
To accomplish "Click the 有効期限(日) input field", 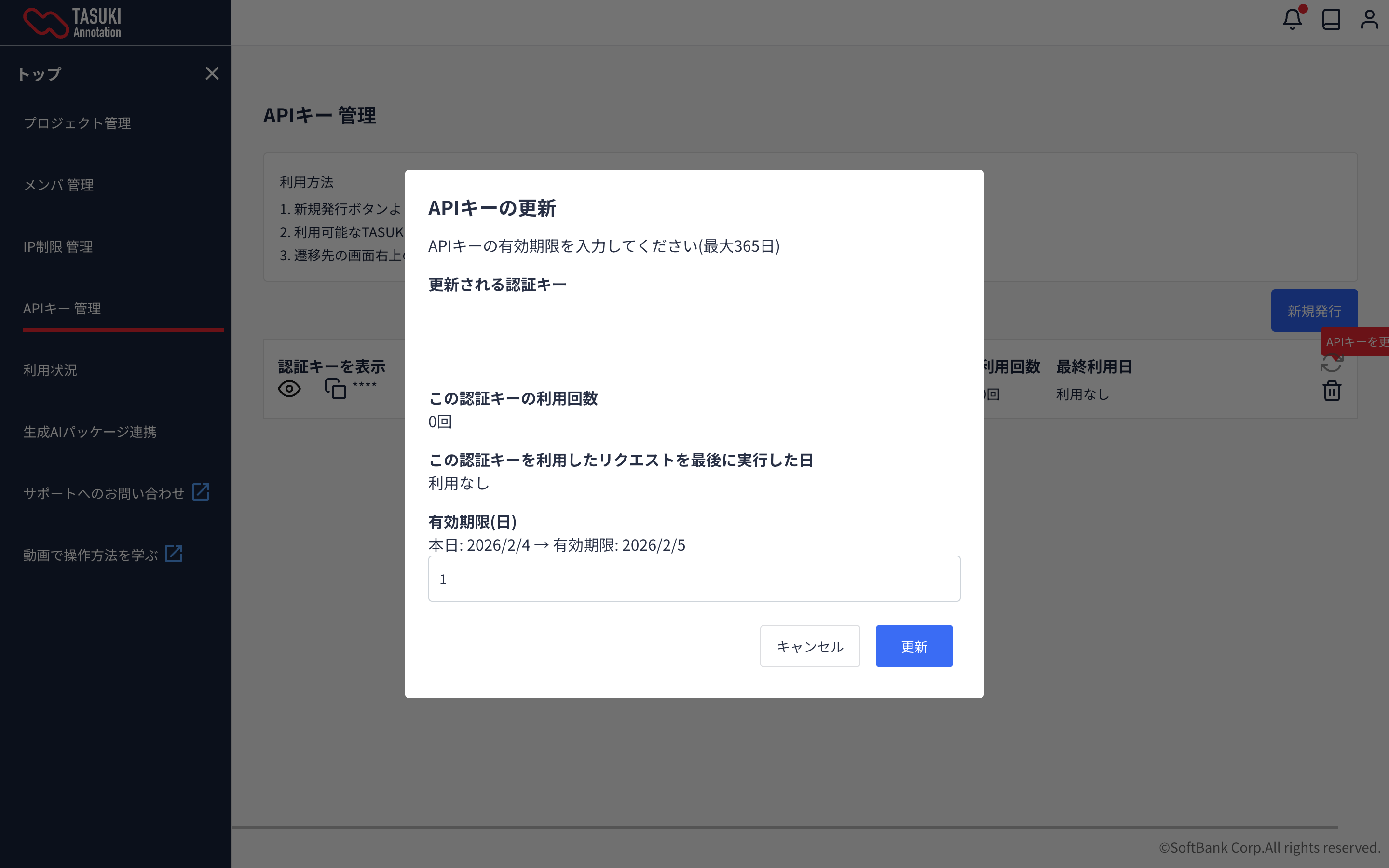I will [x=694, y=579].
